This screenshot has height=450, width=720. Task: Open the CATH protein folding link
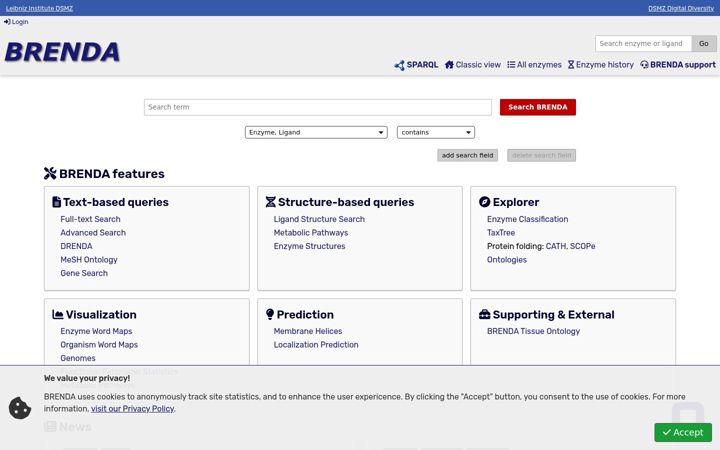[556, 246]
